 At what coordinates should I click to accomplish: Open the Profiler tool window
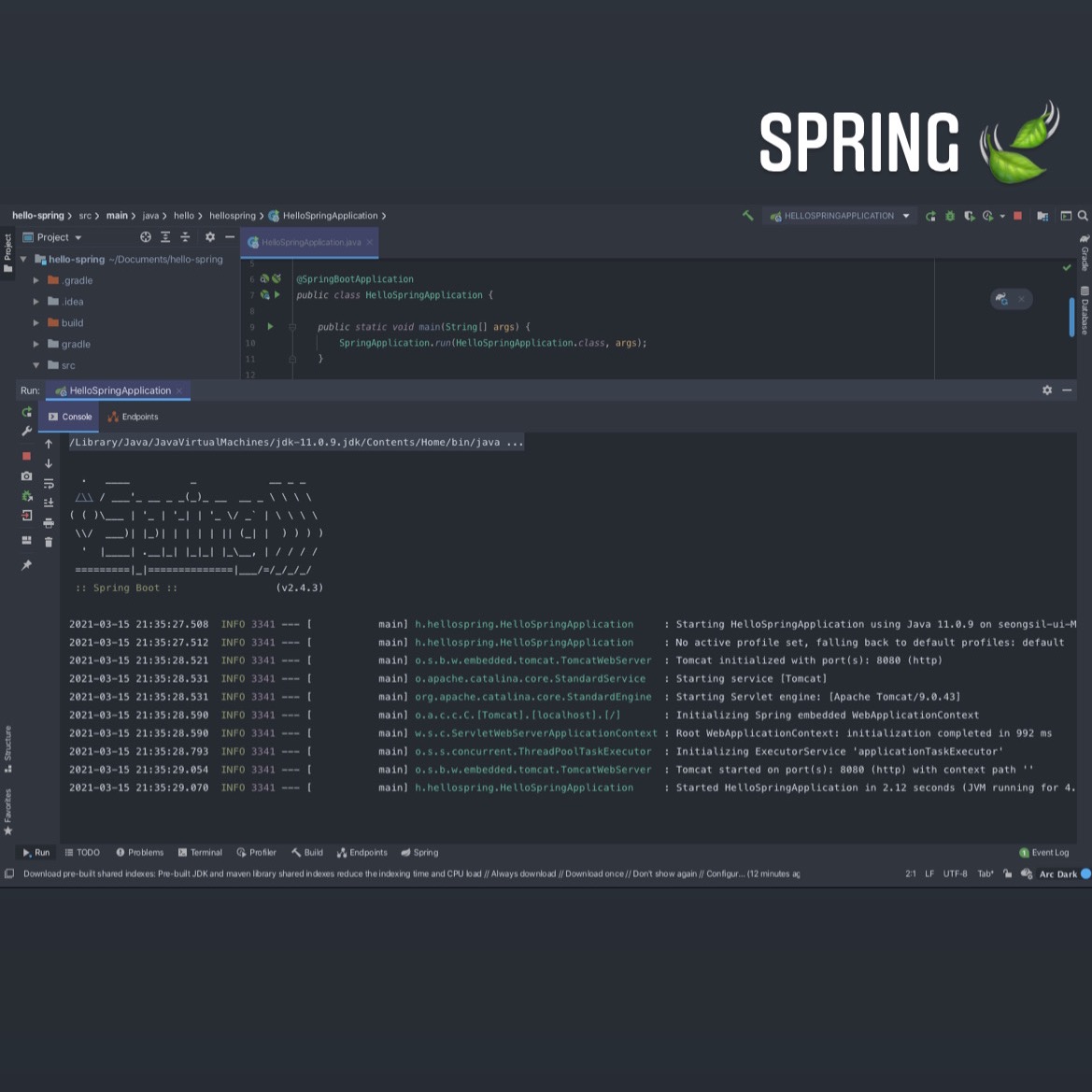[256, 853]
